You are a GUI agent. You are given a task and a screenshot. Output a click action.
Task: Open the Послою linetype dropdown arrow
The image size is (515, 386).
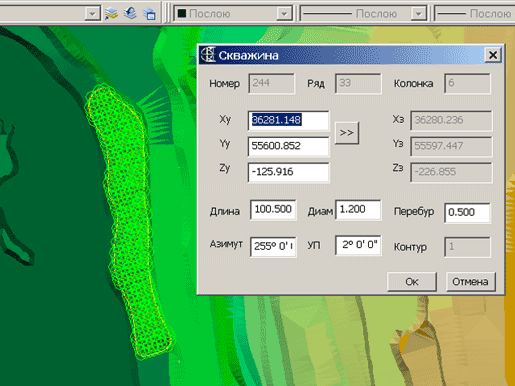pos(418,14)
